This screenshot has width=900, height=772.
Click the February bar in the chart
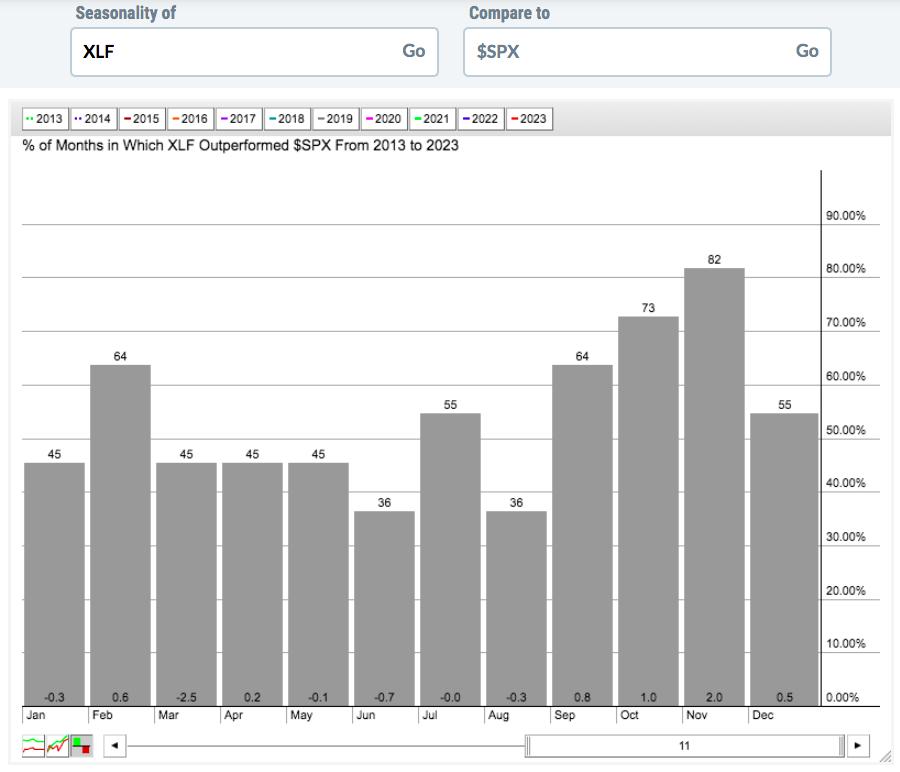(120, 534)
